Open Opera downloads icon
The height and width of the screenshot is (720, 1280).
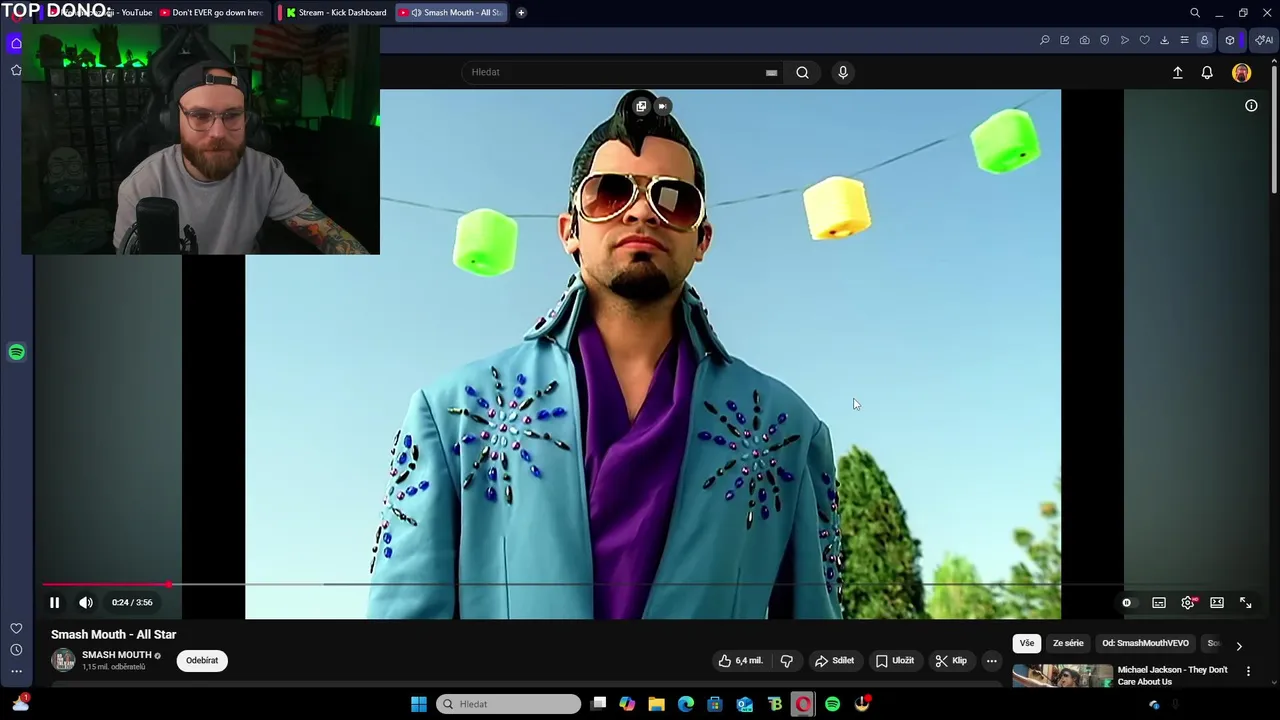[x=1165, y=40]
